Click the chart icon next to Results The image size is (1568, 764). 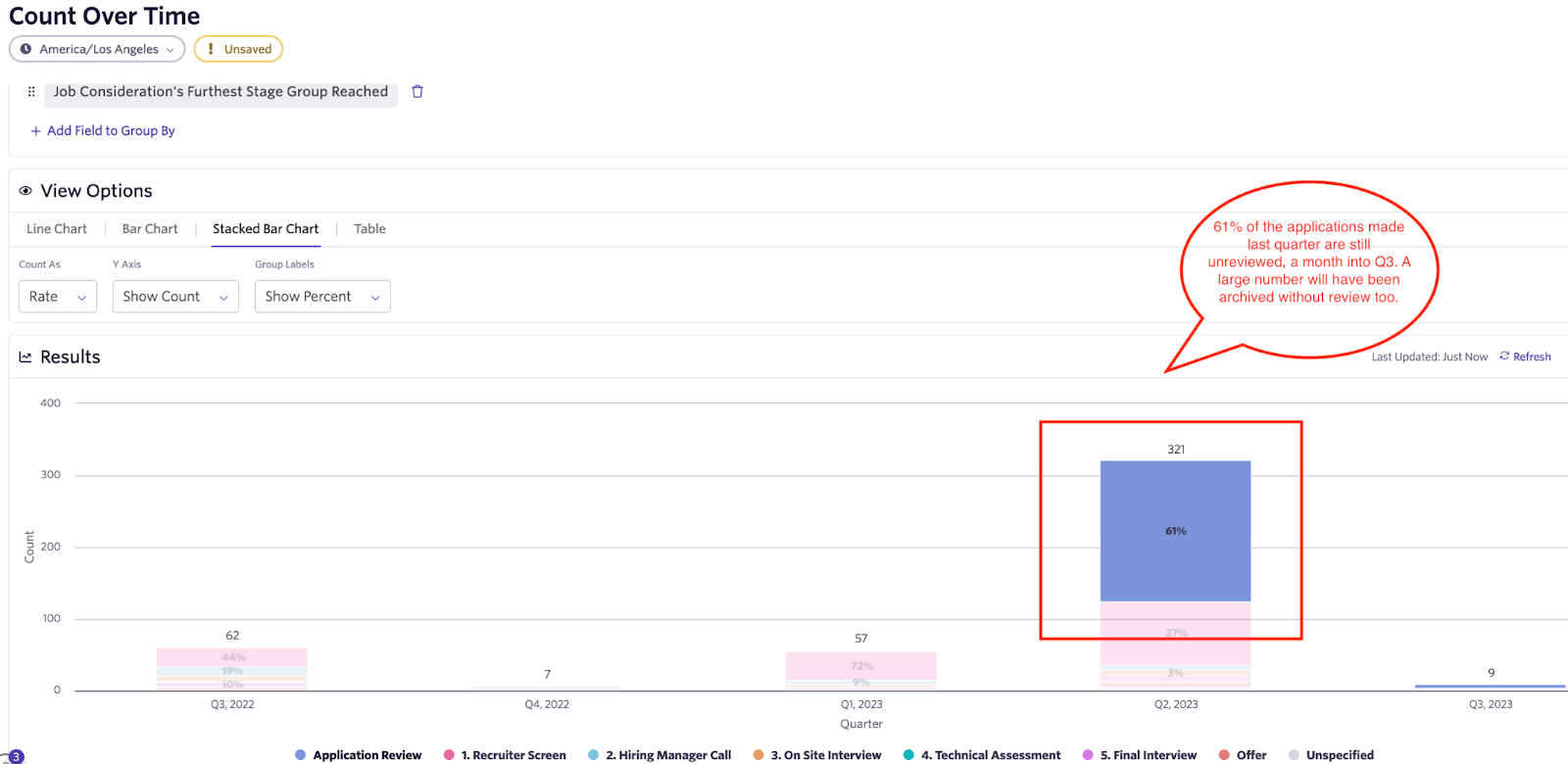point(25,358)
